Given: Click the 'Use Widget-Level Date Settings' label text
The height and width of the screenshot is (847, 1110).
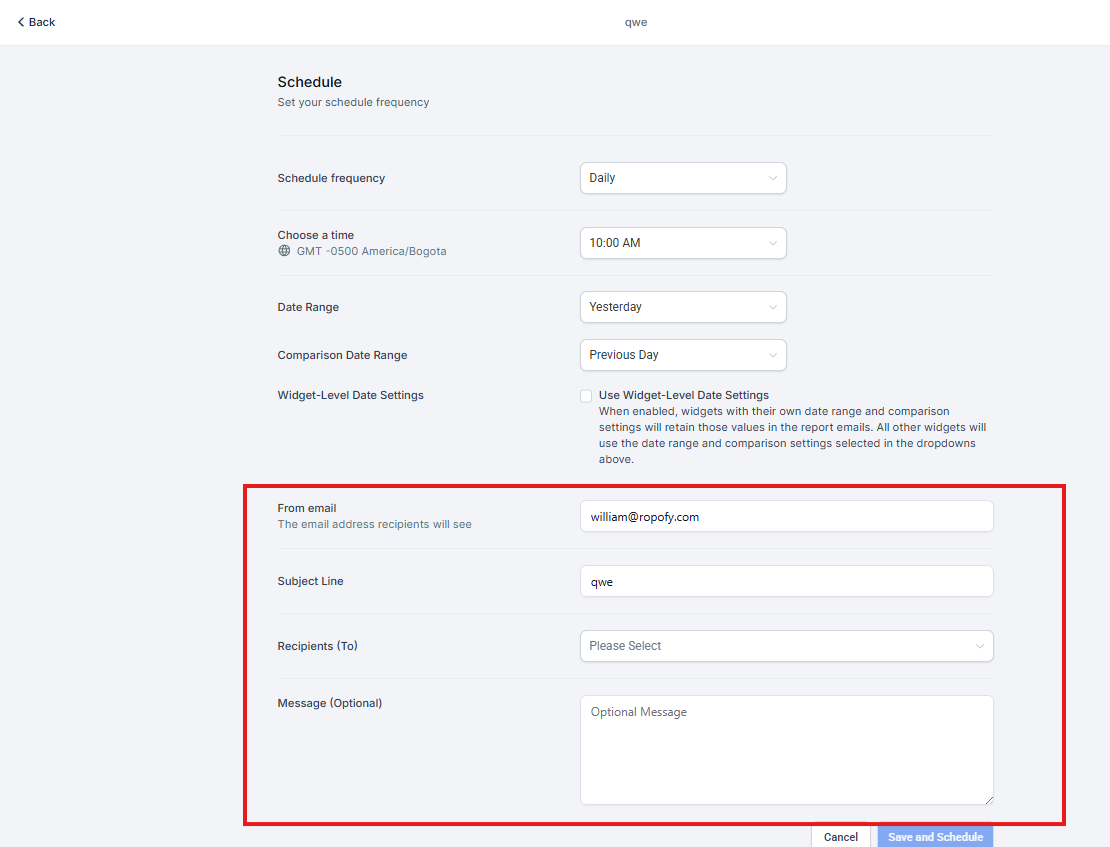Looking at the screenshot, I should [x=683, y=395].
